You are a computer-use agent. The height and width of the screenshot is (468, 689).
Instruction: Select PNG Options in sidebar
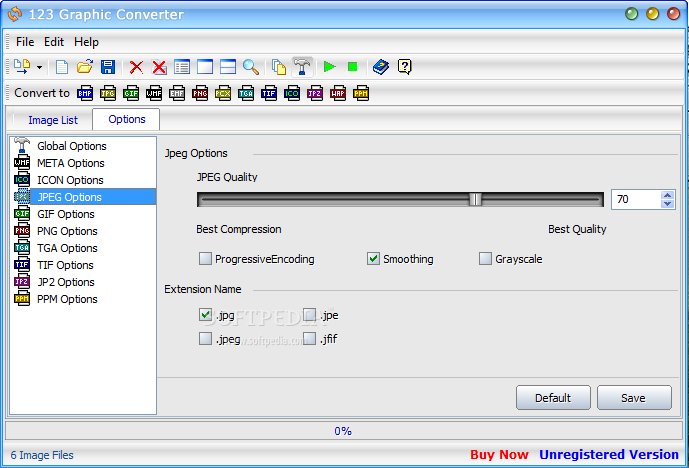pyautogui.click(x=67, y=231)
